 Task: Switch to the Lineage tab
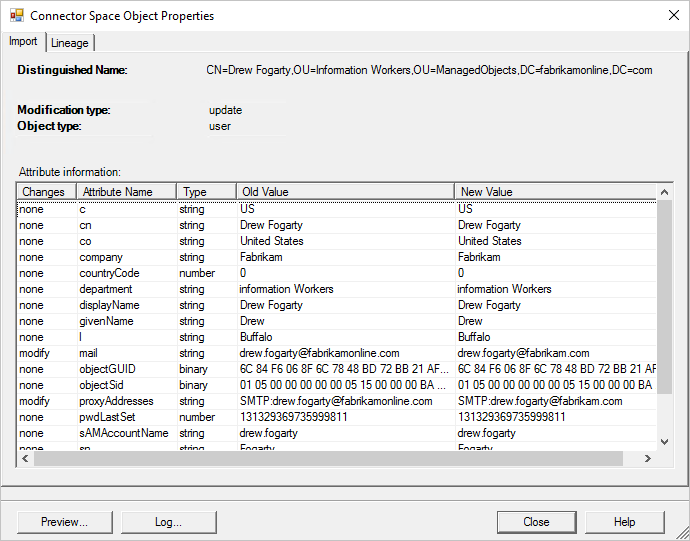pyautogui.click(x=70, y=43)
